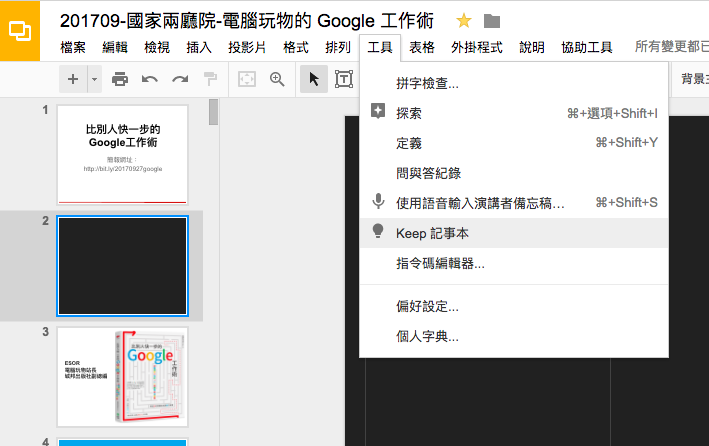This screenshot has width=709, height=446.
Task: Open the 插入 menu
Action: [x=199, y=47]
